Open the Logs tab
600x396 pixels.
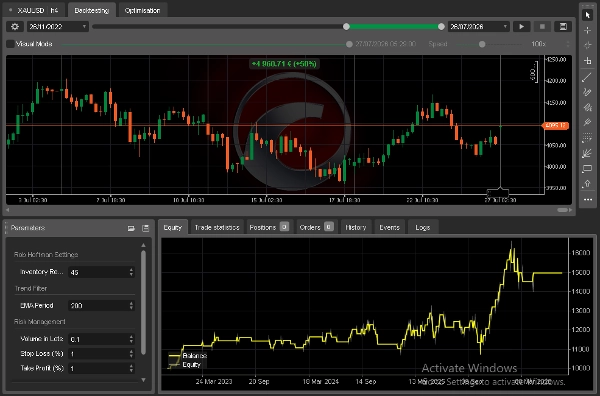423,227
